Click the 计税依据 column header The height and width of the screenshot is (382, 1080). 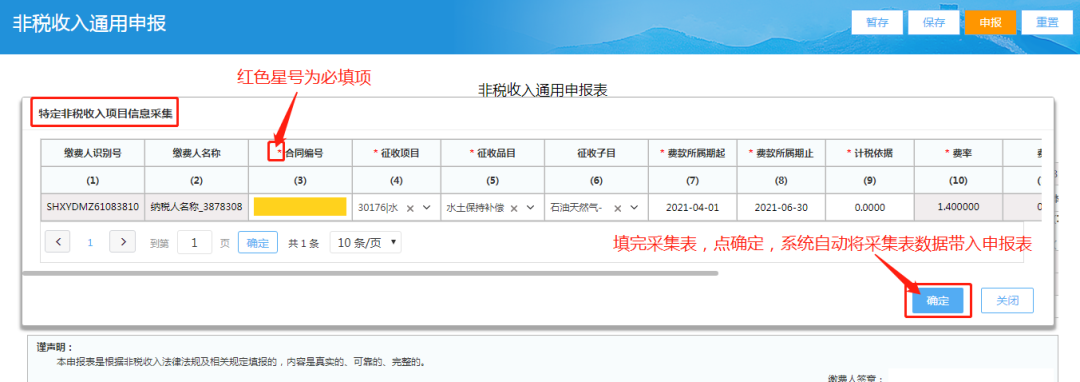pyautogui.click(x=869, y=153)
